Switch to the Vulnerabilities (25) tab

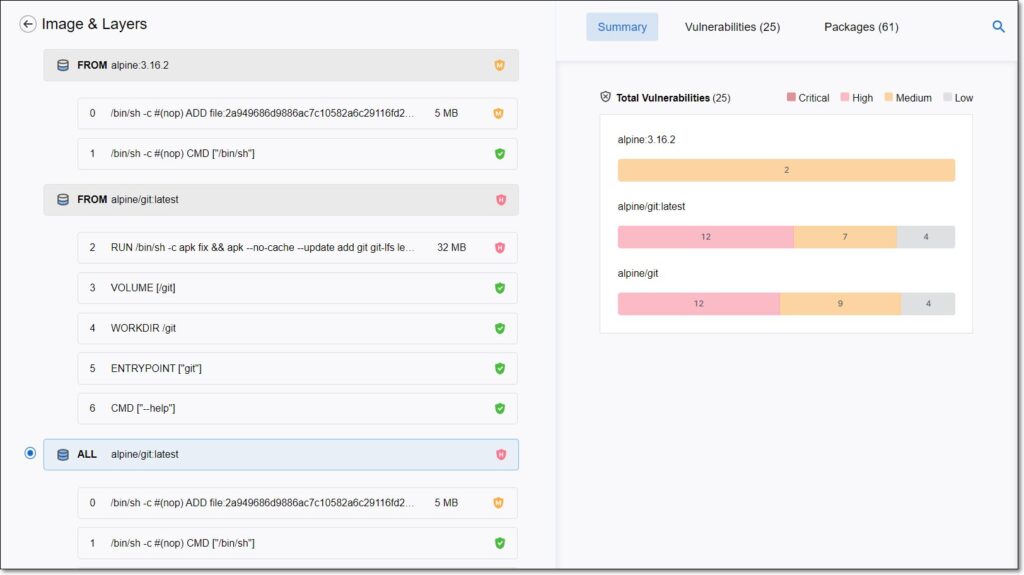[x=732, y=27]
